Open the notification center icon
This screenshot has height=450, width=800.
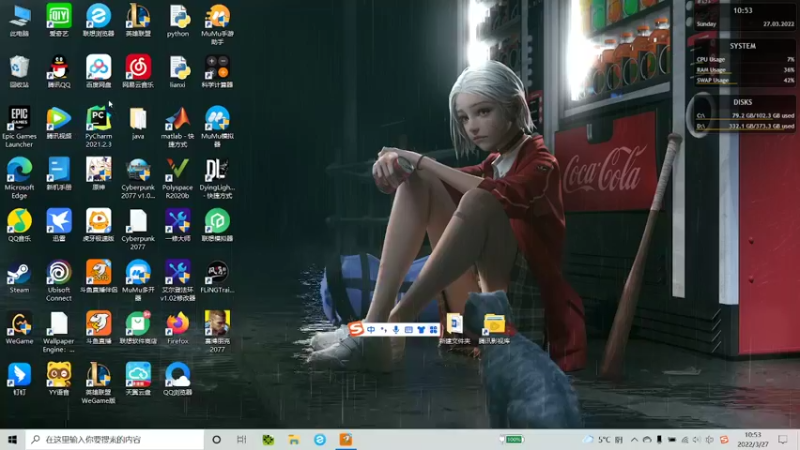point(783,439)
